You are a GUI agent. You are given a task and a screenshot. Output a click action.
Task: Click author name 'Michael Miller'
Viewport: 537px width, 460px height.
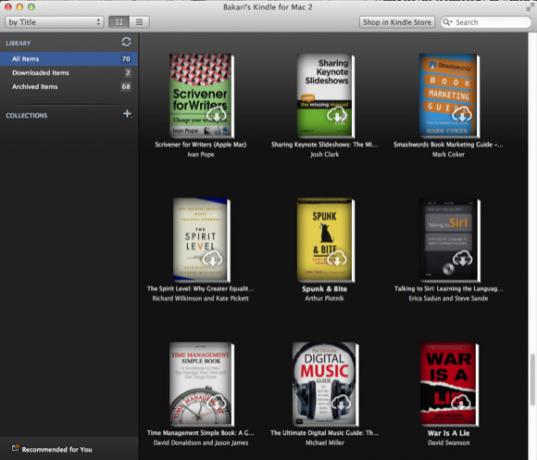(325, 443)
